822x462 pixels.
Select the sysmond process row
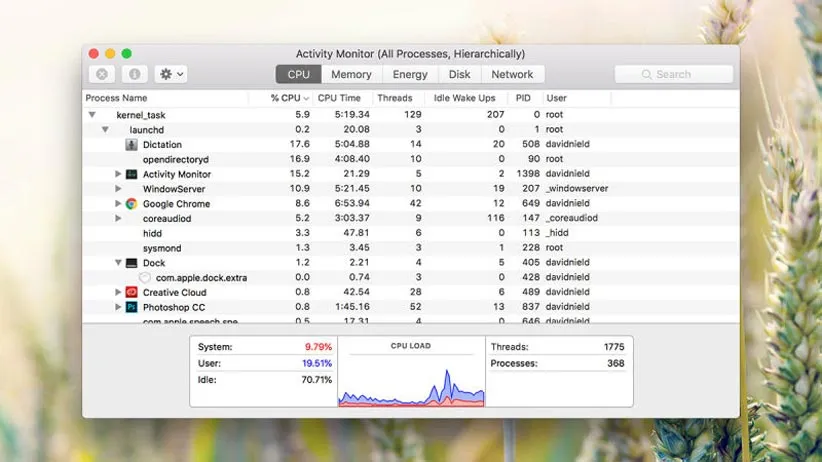point(411,248)
